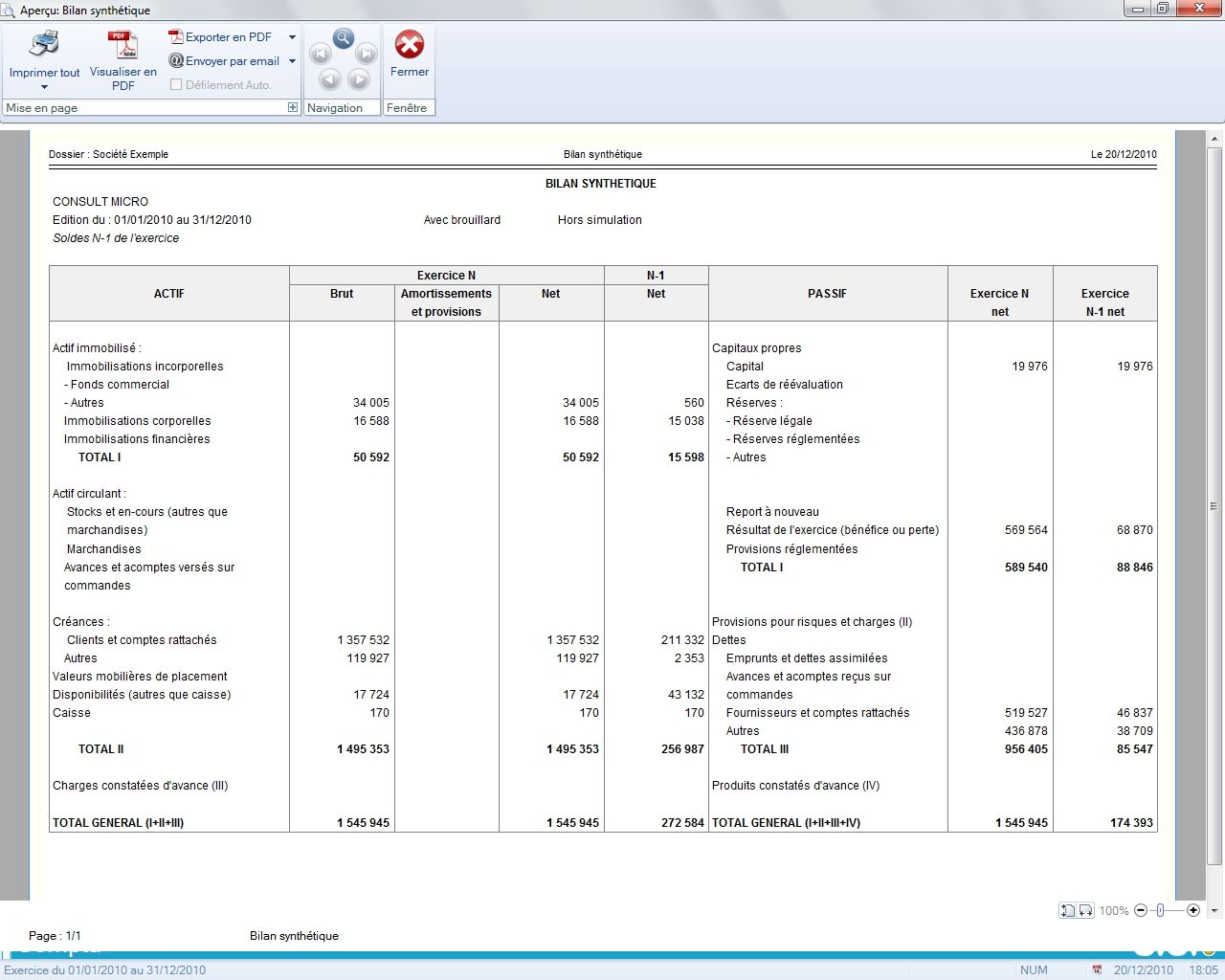Go to the first page
This screenshot has height=980, width=1225.
(x=322, y=55)
